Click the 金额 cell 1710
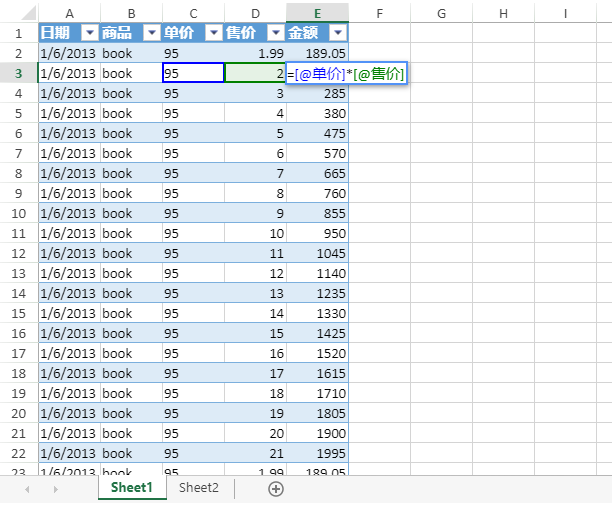The width and height of the screenshot is (612, 531). tap(318, 393)
